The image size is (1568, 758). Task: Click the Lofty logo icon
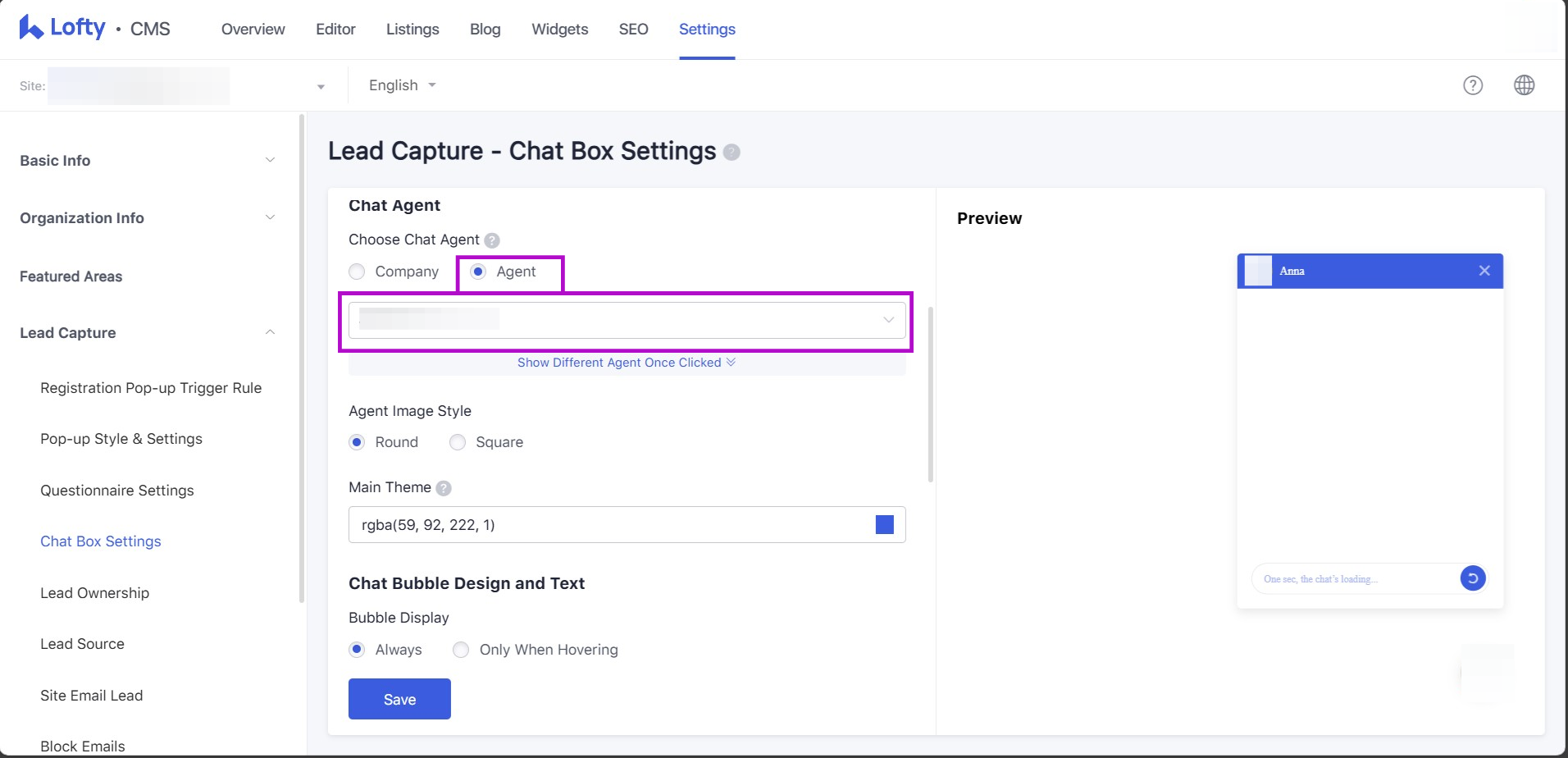tap(31, 28)
